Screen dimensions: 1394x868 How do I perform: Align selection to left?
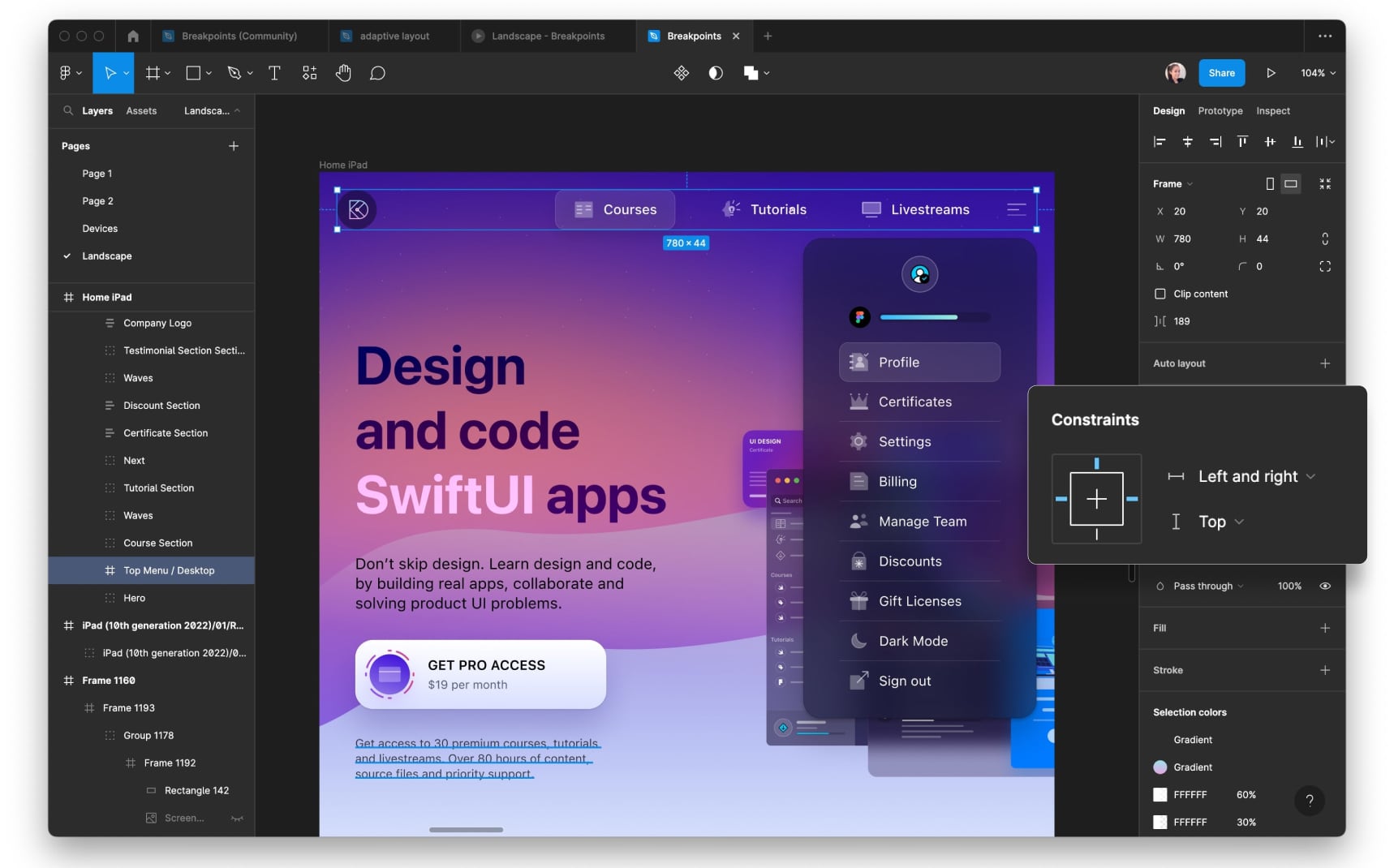pos(1160,142)
